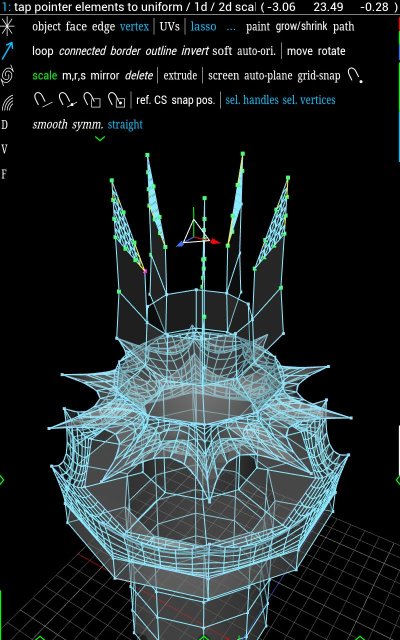The width and height of the screenshot is (400, 640).
Task: Select the pivot-with-arrow icon in fourth row
Action: point(67,100)
